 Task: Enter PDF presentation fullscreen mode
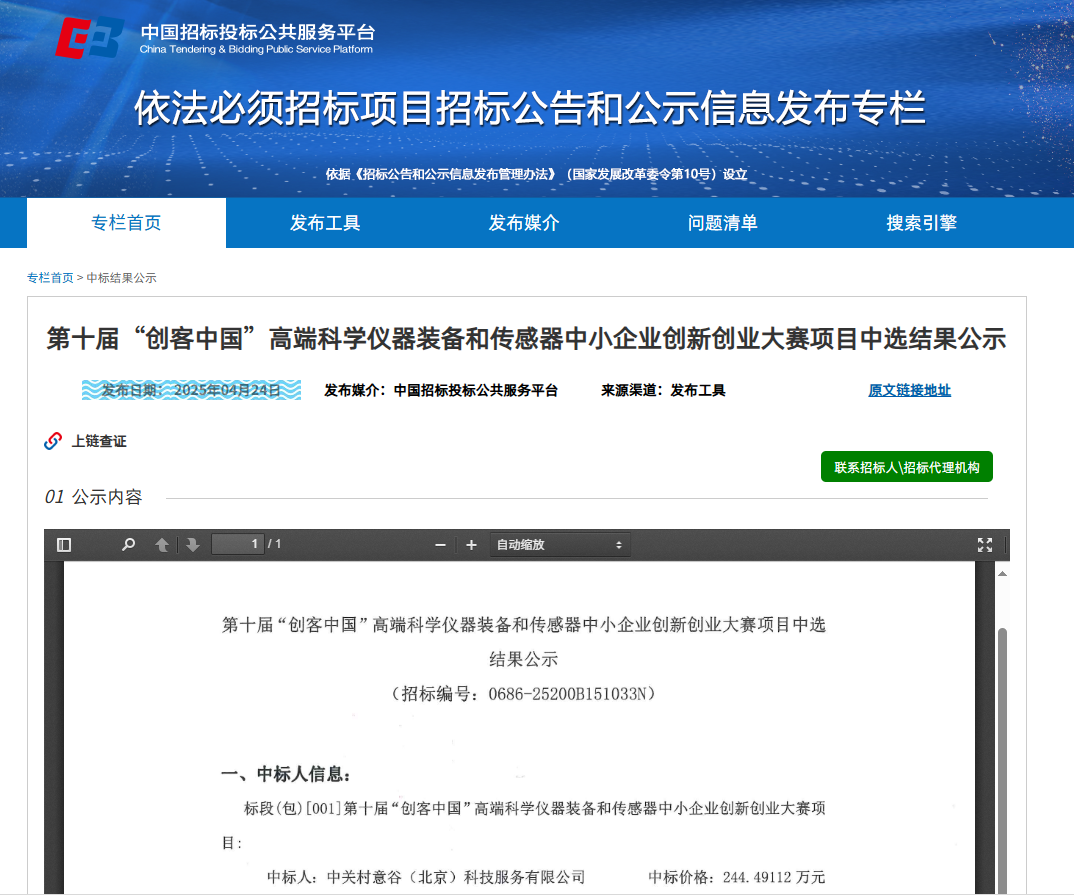coord(985,545)
